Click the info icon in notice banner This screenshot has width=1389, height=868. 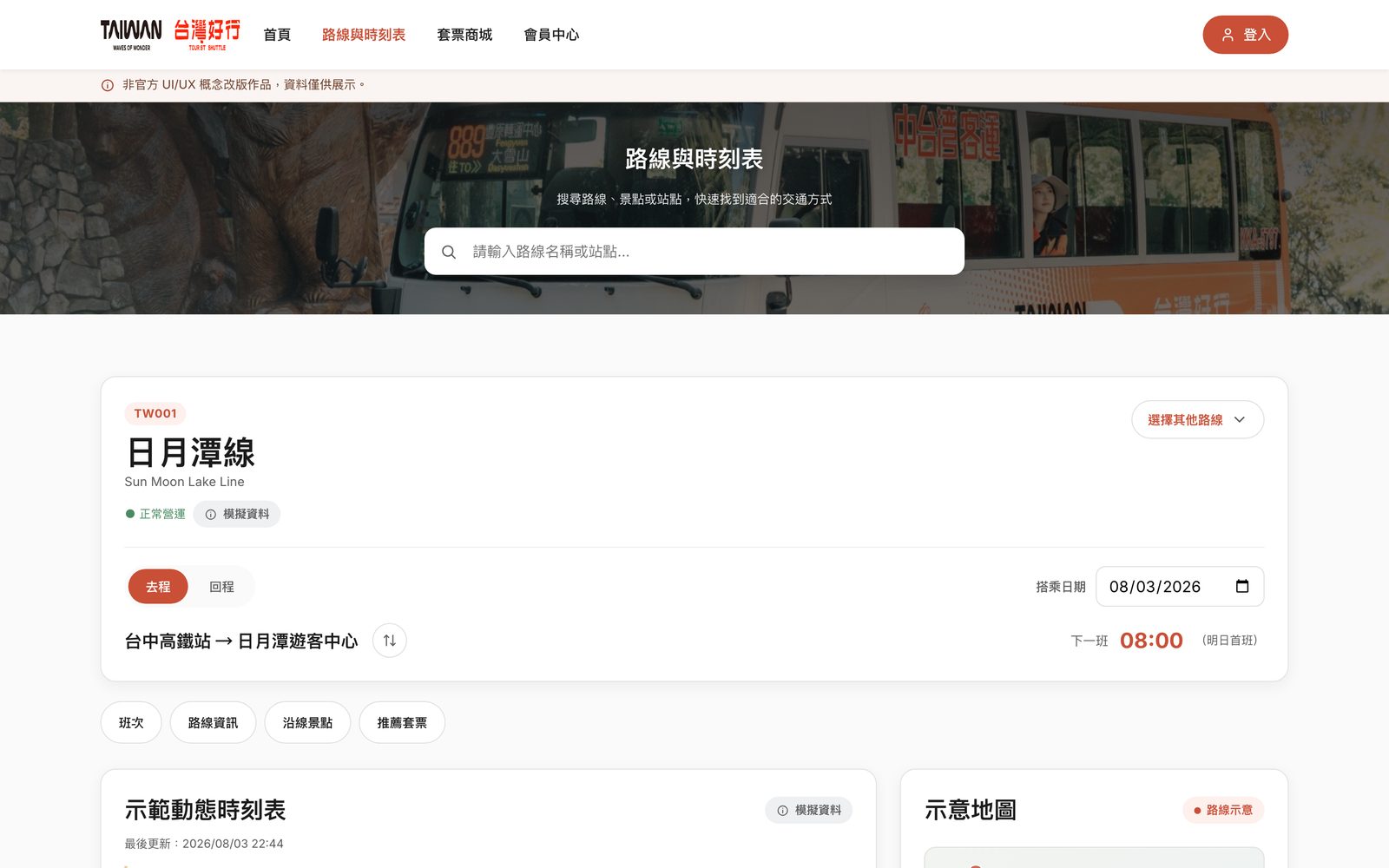tap(108, 85)
